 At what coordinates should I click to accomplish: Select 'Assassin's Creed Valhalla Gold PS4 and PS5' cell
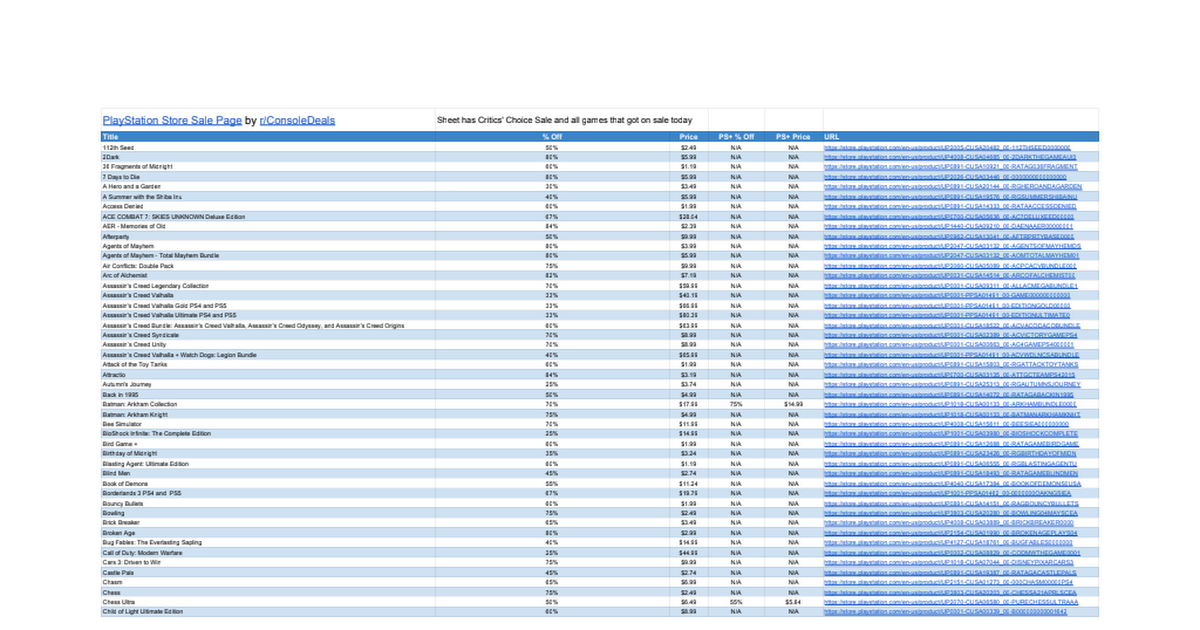pos(269,305)
